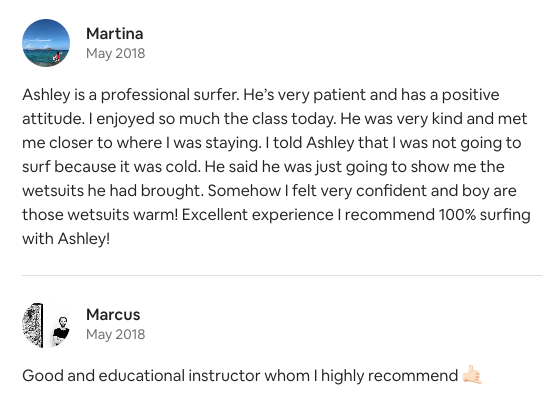
Task: Click the reviewer name Marcus
Action: point(113,315)
